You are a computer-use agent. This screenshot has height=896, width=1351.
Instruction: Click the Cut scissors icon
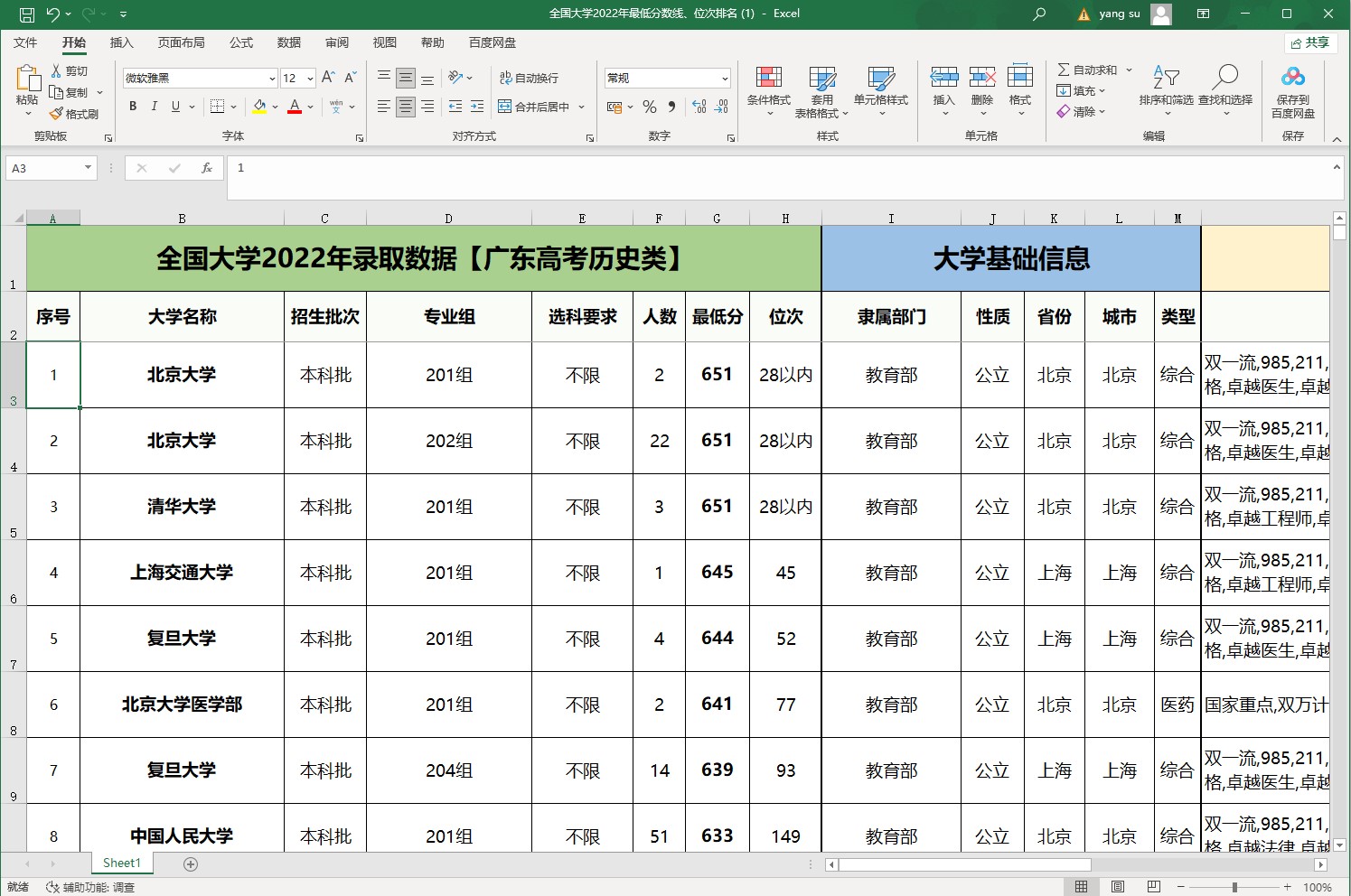(x=57, y=70)
